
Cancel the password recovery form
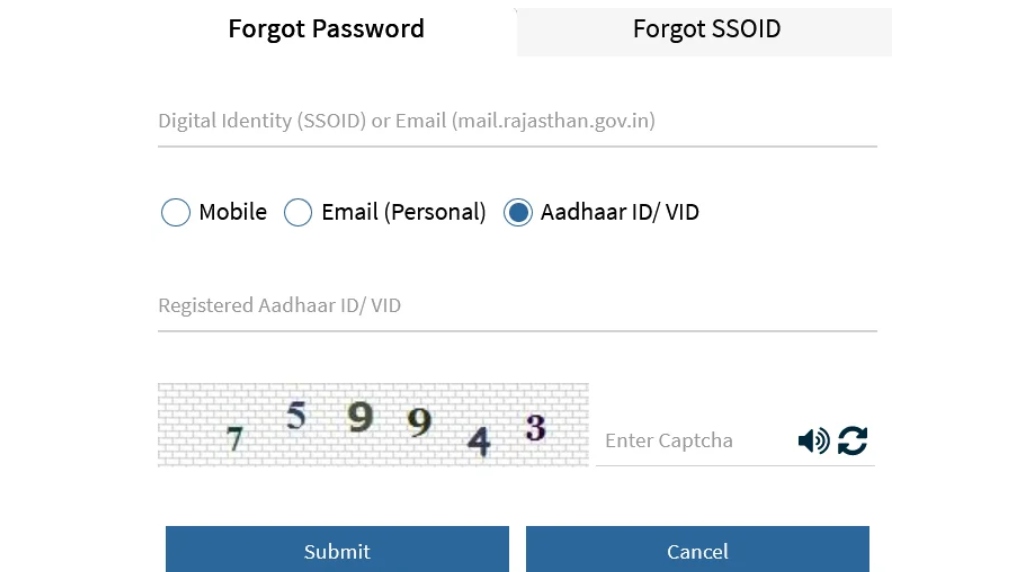pyautogui.click(x=697, y=550)
